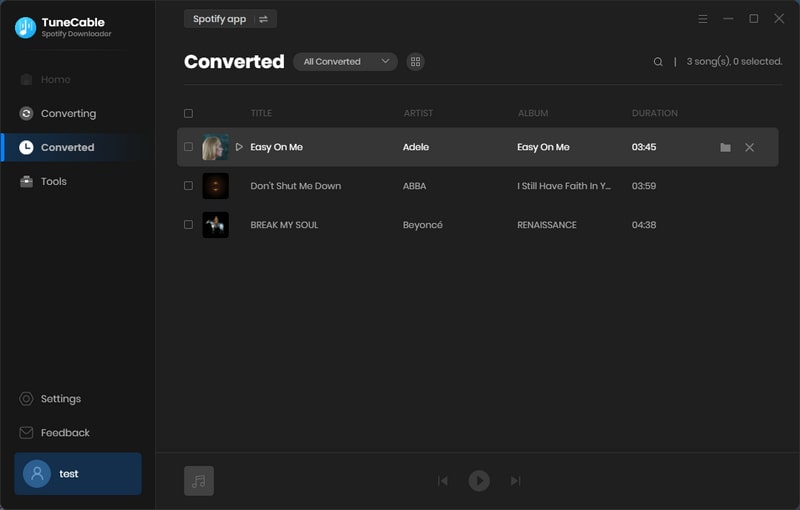Open the hamburger menu in title bar
This screenshot has height=510, width=800.
click(703, 19)
